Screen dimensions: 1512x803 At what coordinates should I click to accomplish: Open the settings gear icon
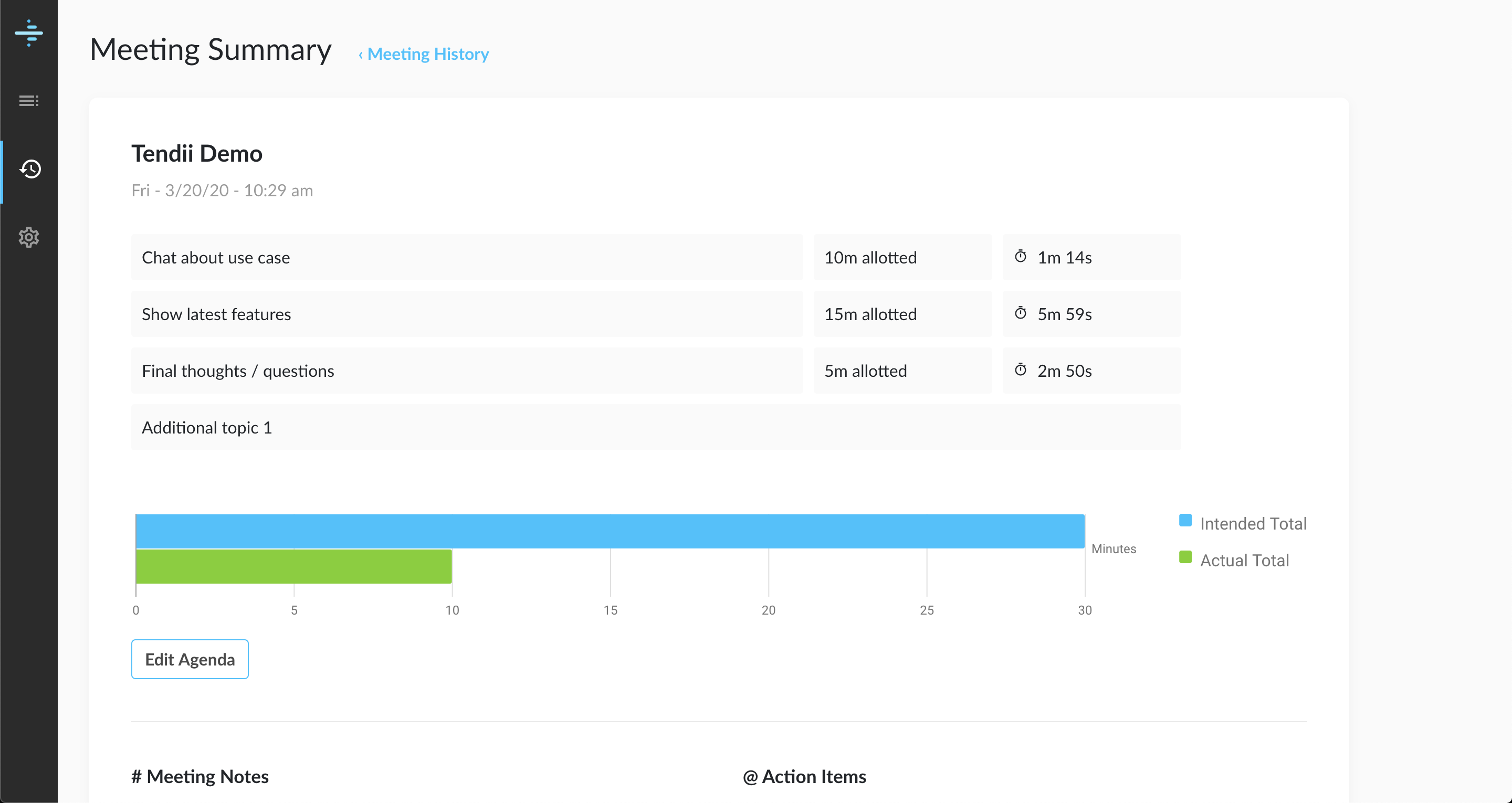29,237
